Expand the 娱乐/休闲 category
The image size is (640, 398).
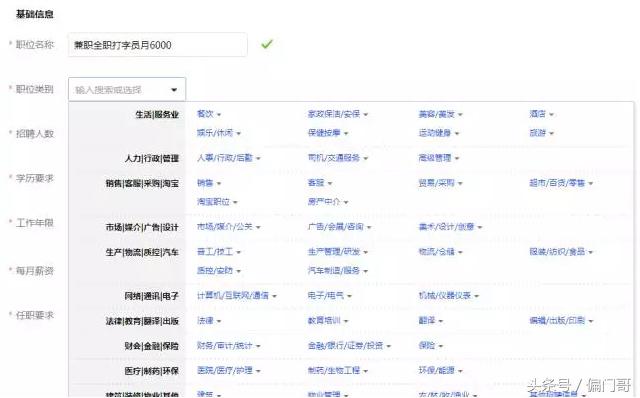(218, 133)
